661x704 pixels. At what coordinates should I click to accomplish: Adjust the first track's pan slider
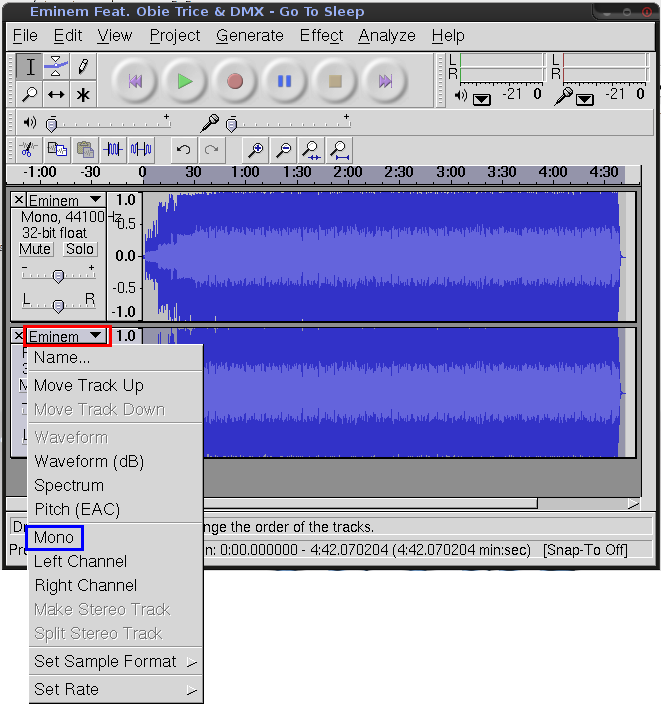pos(58,305)
